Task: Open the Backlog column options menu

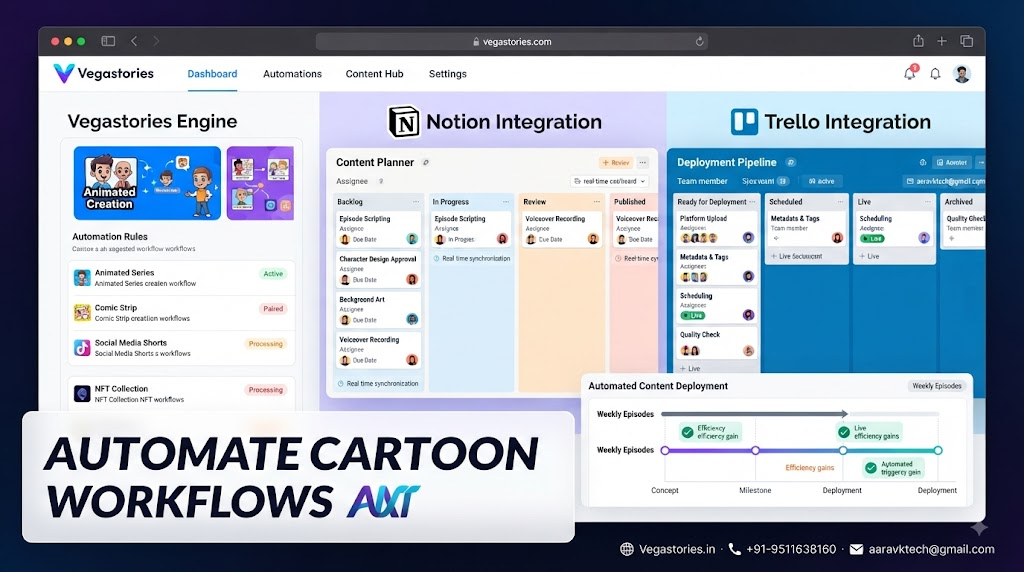Action: [415, 202]
